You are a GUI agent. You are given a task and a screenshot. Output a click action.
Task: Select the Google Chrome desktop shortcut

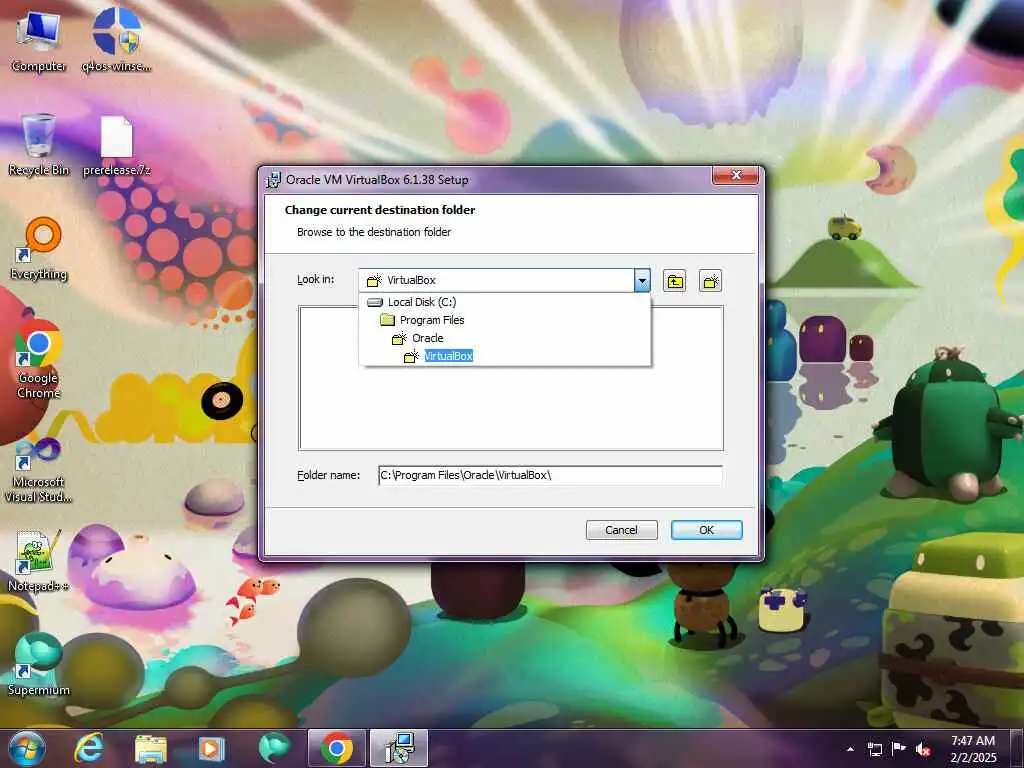tap(39, 359)
